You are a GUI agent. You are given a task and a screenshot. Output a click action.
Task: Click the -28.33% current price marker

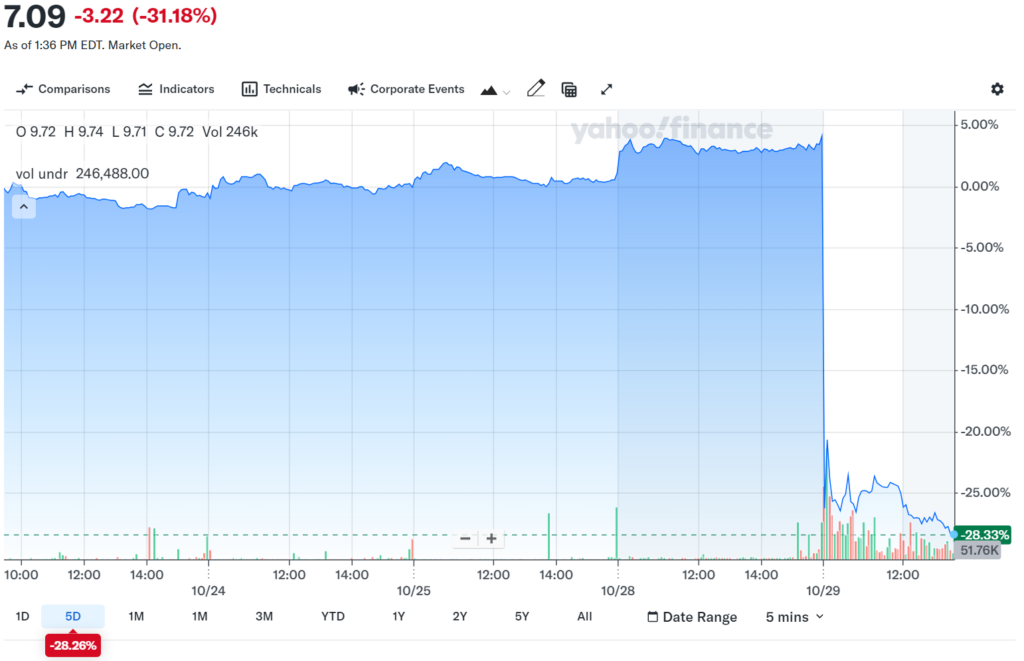984,534
